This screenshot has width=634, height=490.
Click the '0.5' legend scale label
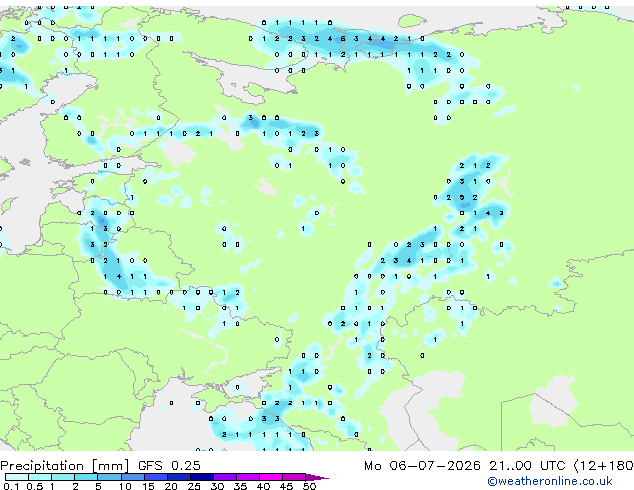[x=35, y=486]
